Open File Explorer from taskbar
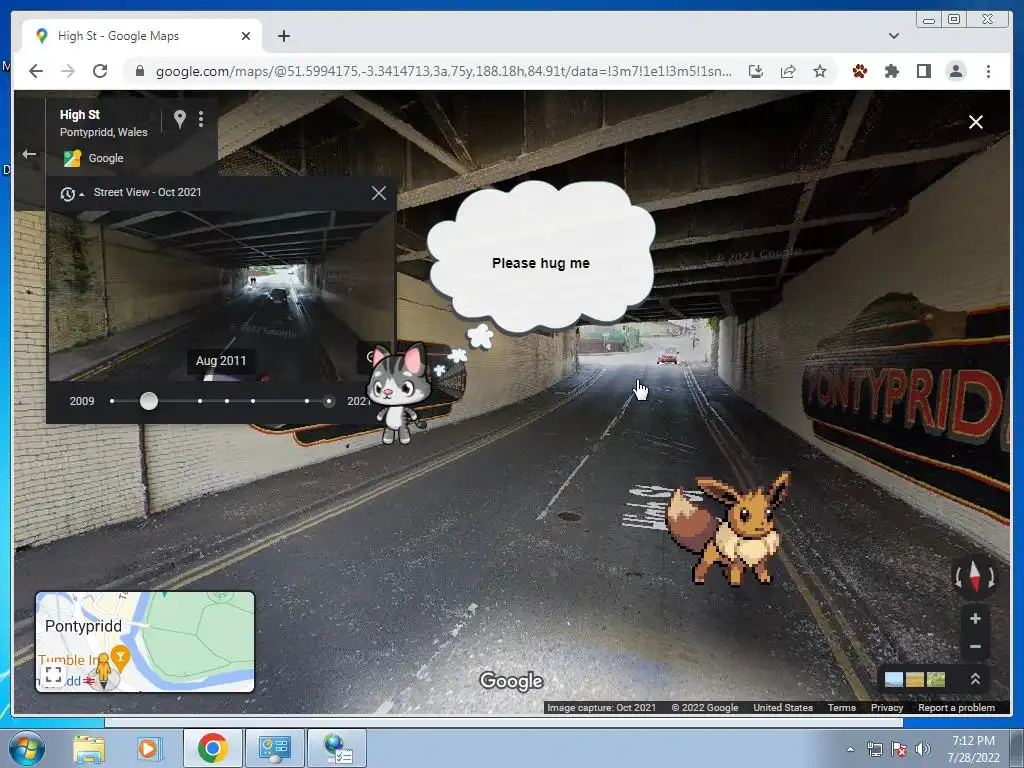 [88, 748]
